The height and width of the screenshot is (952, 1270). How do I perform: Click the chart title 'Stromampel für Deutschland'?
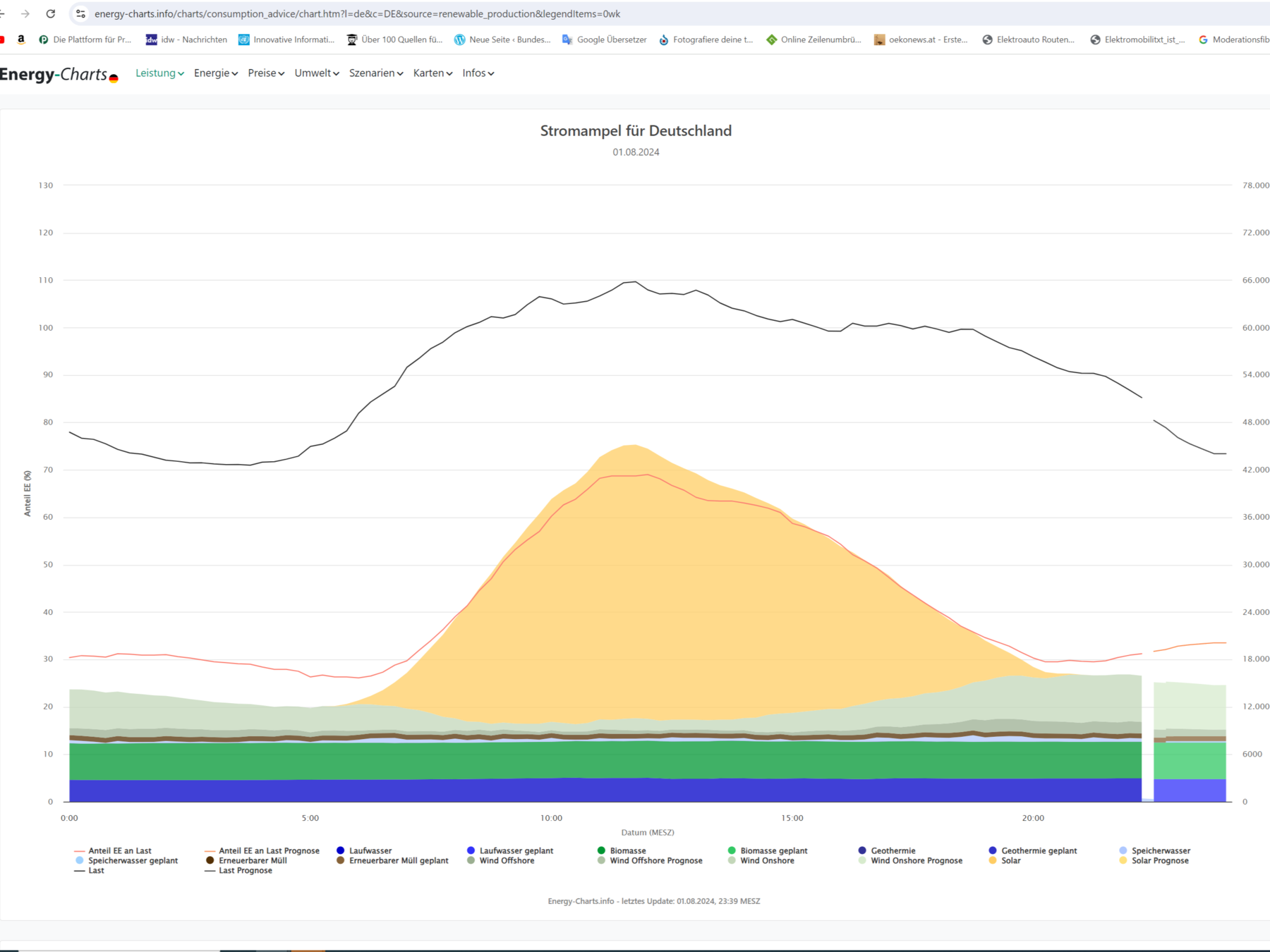click(636, 131)
